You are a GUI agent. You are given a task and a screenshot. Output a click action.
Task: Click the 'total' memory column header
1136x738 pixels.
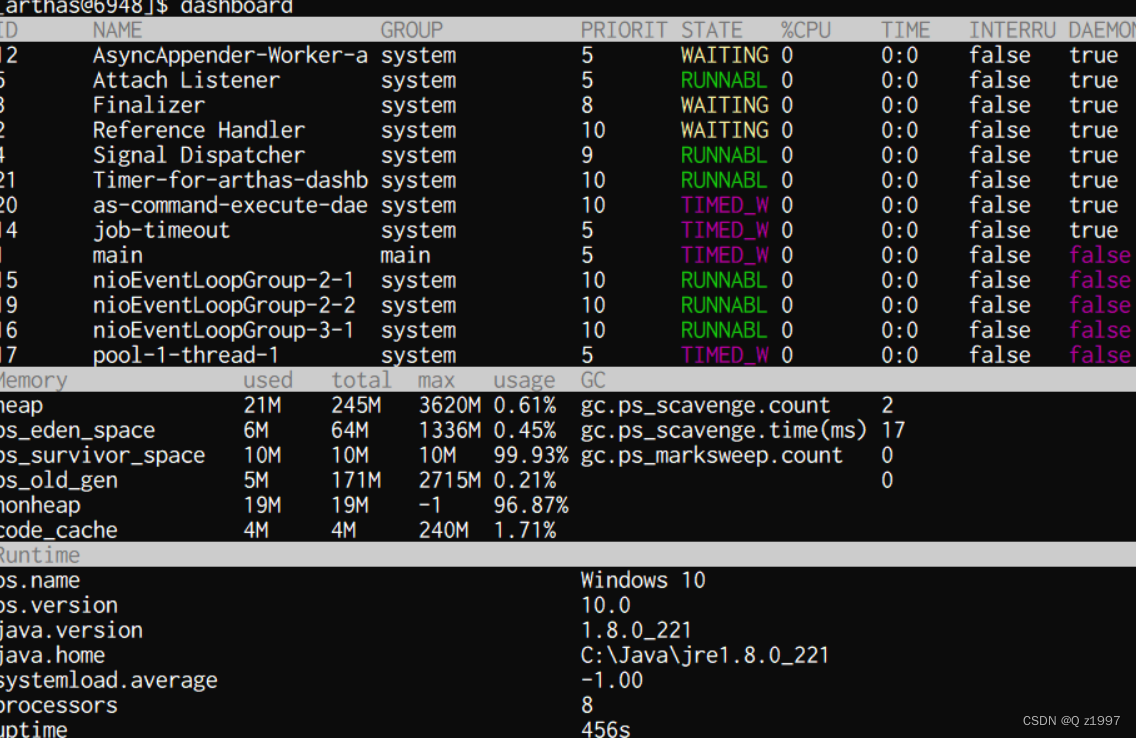(361, 380)
